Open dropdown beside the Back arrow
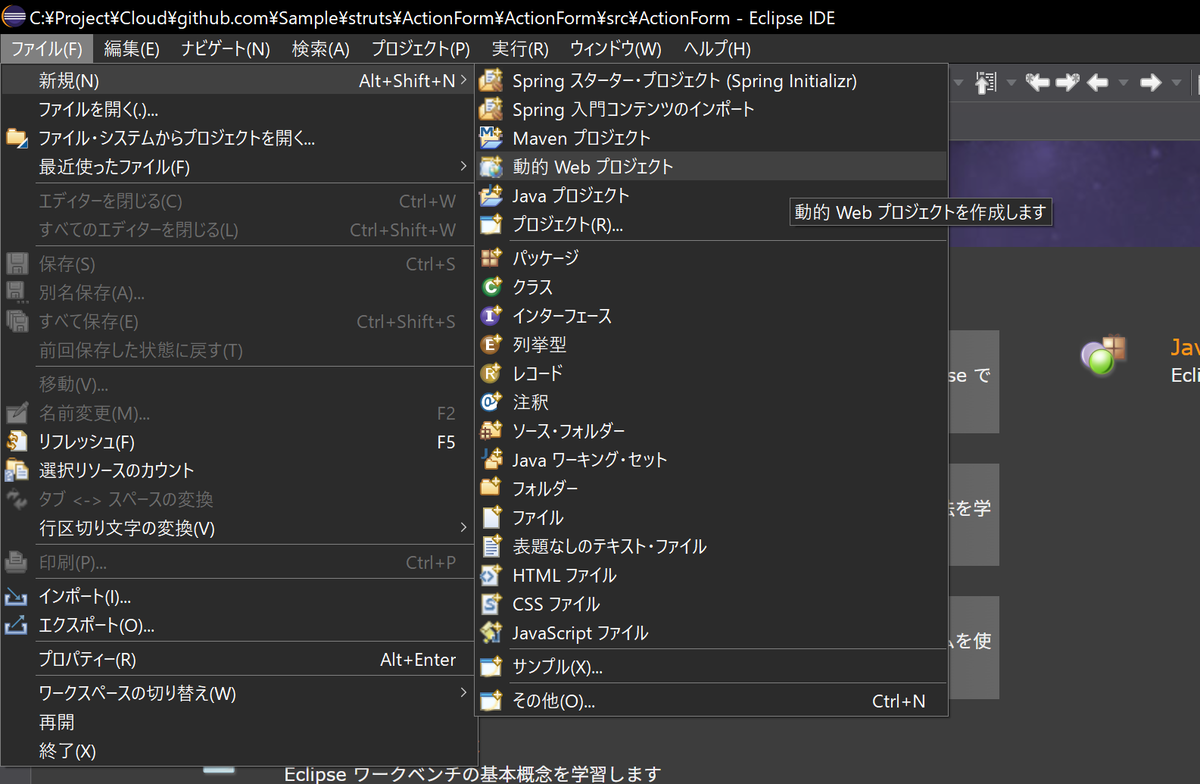Image resolution: width=1200 pixels, height=784 pixels. tap(1123, 83)
